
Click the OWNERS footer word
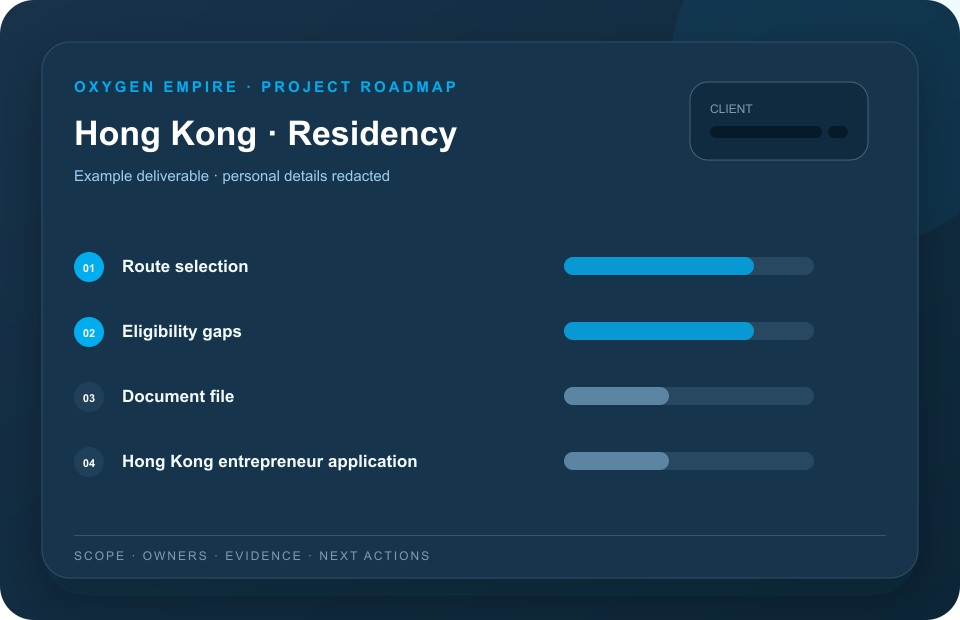tap(175, 556)
